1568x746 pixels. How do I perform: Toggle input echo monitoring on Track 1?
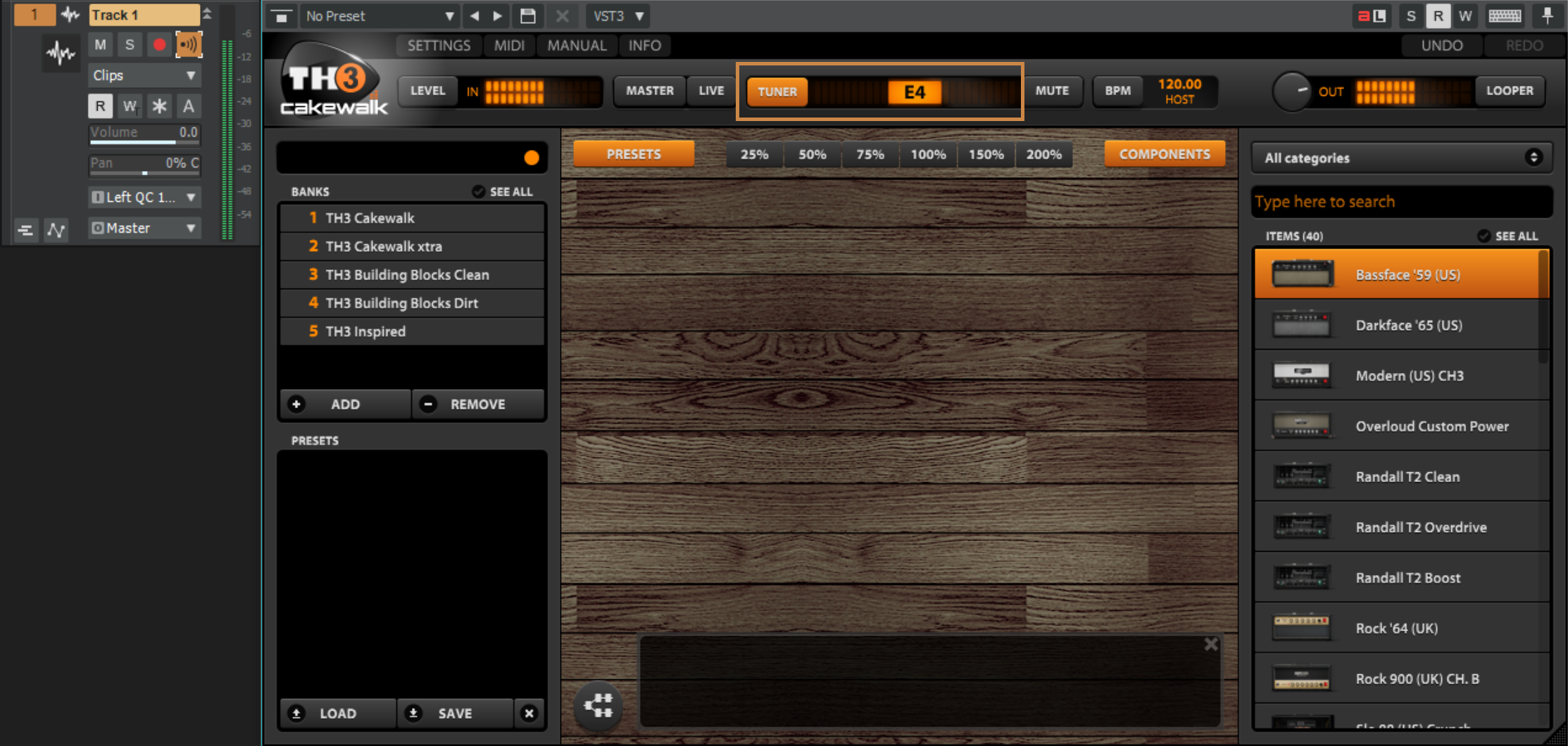189,45
